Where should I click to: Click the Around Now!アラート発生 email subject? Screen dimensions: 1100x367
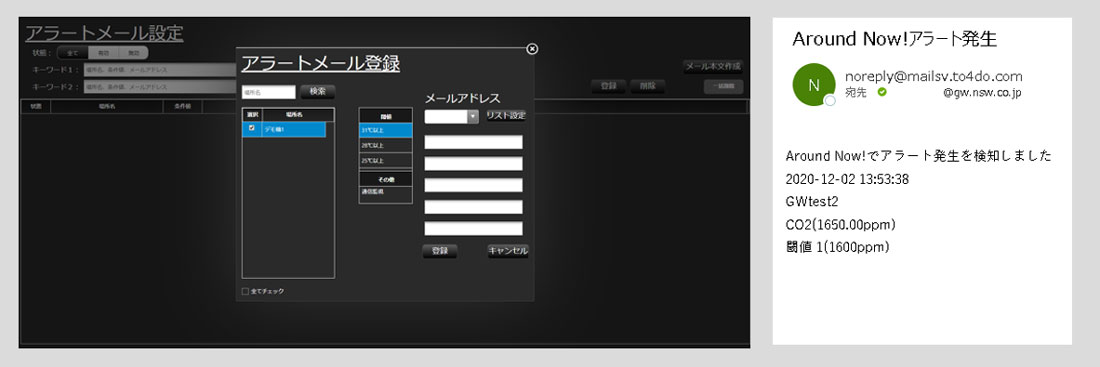tap(894, 39)
